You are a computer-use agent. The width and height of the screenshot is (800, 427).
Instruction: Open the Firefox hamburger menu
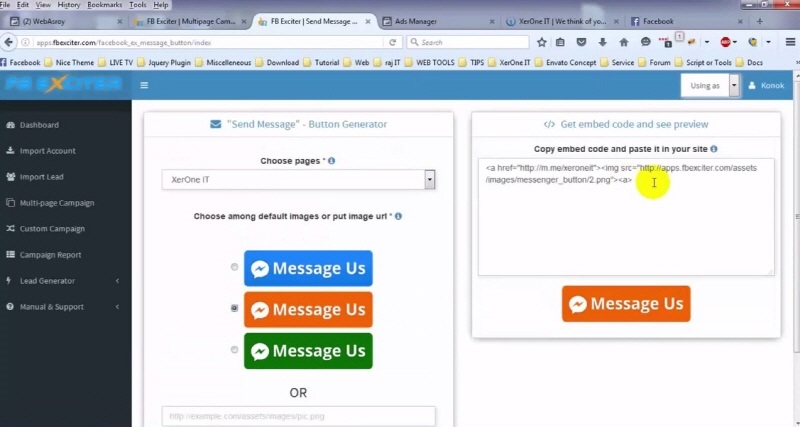tap(790, 42)
